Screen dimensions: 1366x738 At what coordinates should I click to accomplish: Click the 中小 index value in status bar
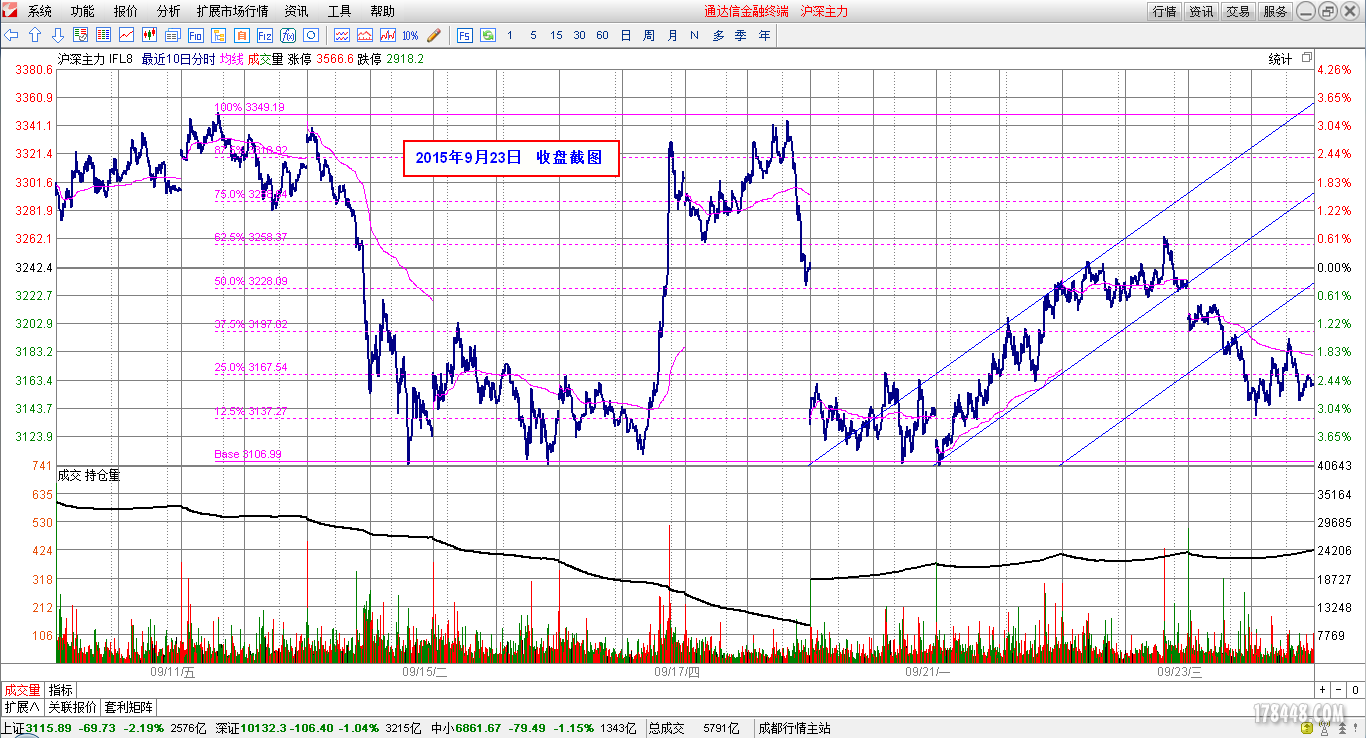480,728
